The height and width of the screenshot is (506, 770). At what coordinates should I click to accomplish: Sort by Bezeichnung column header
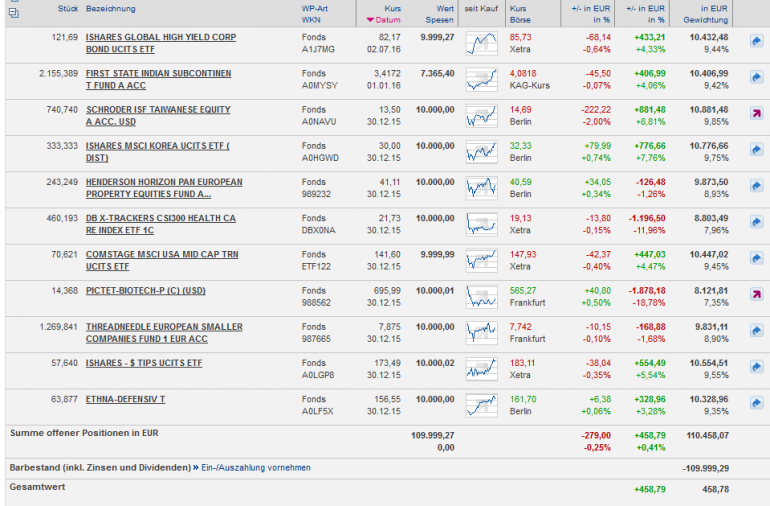[x=110, y=9]
